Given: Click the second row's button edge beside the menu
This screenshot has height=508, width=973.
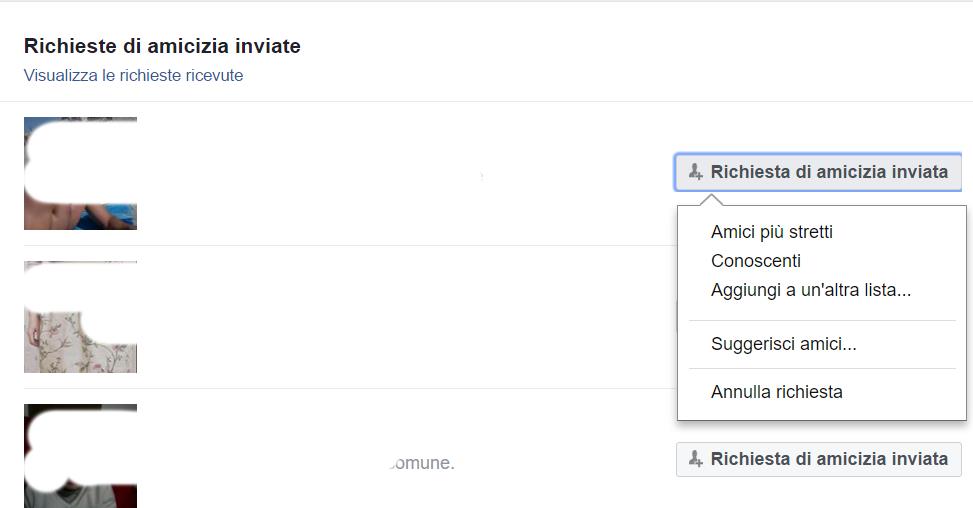Looking at the screenshot, I should [x=677, y=316].
